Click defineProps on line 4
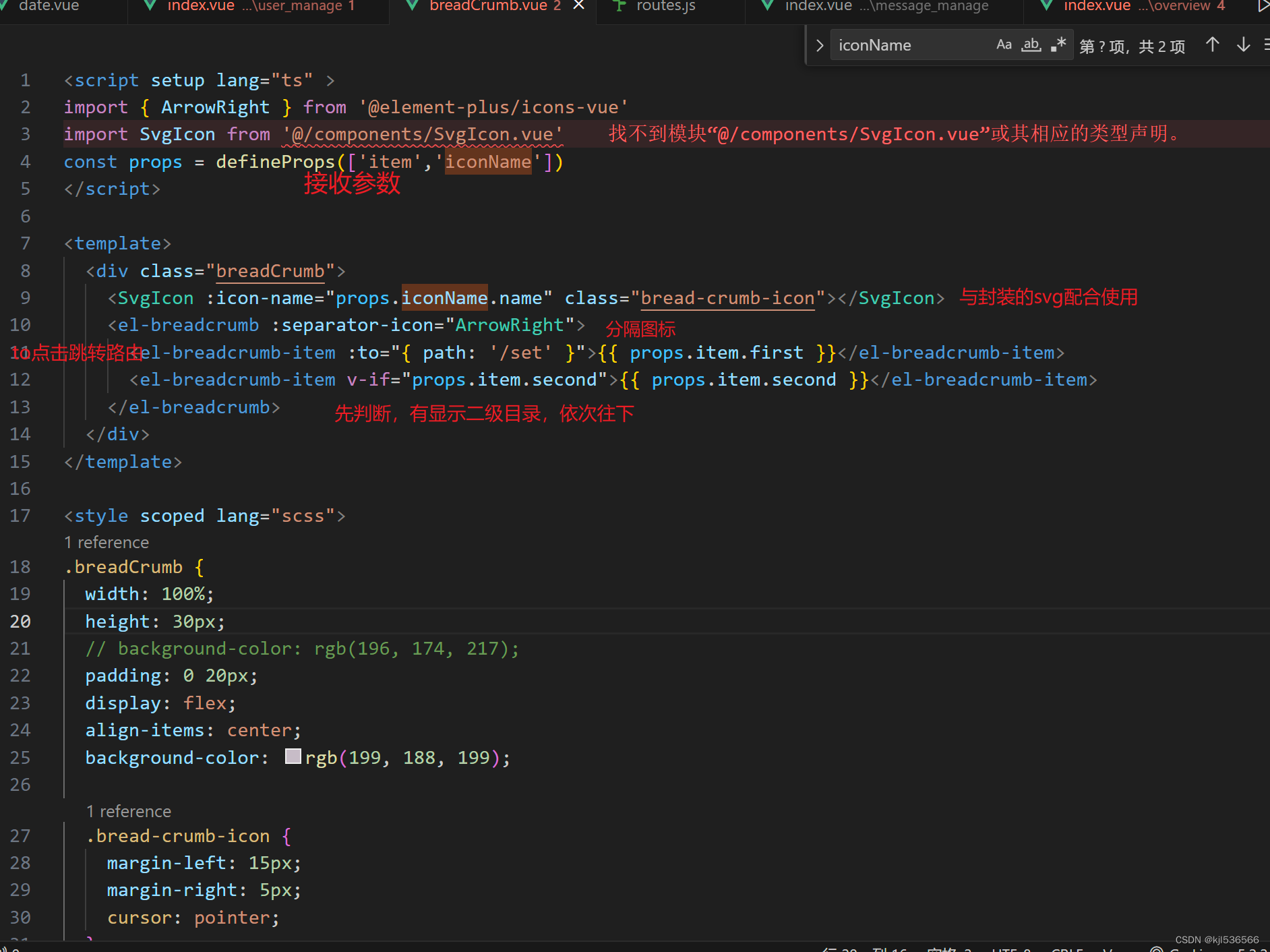1270x952 pixels. pos(275,162)
